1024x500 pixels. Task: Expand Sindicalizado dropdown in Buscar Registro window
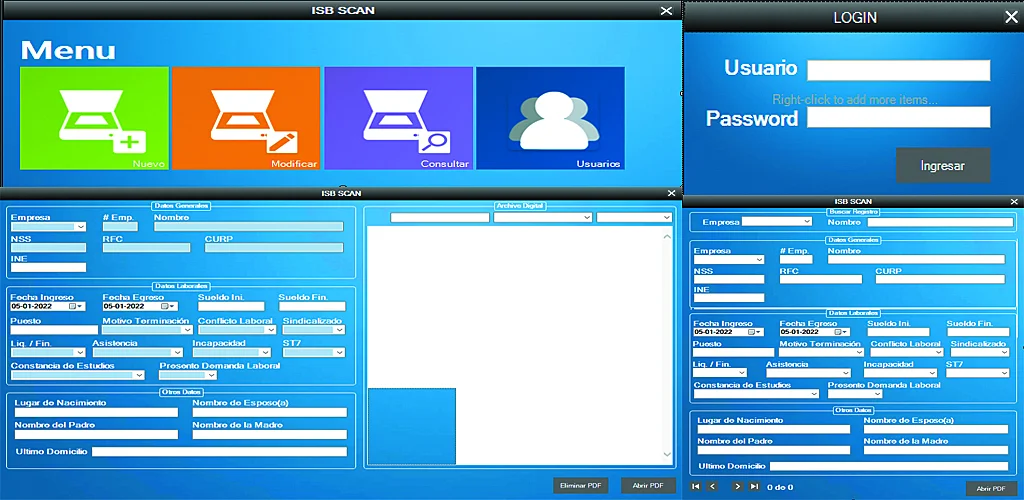pos(1004,352)
